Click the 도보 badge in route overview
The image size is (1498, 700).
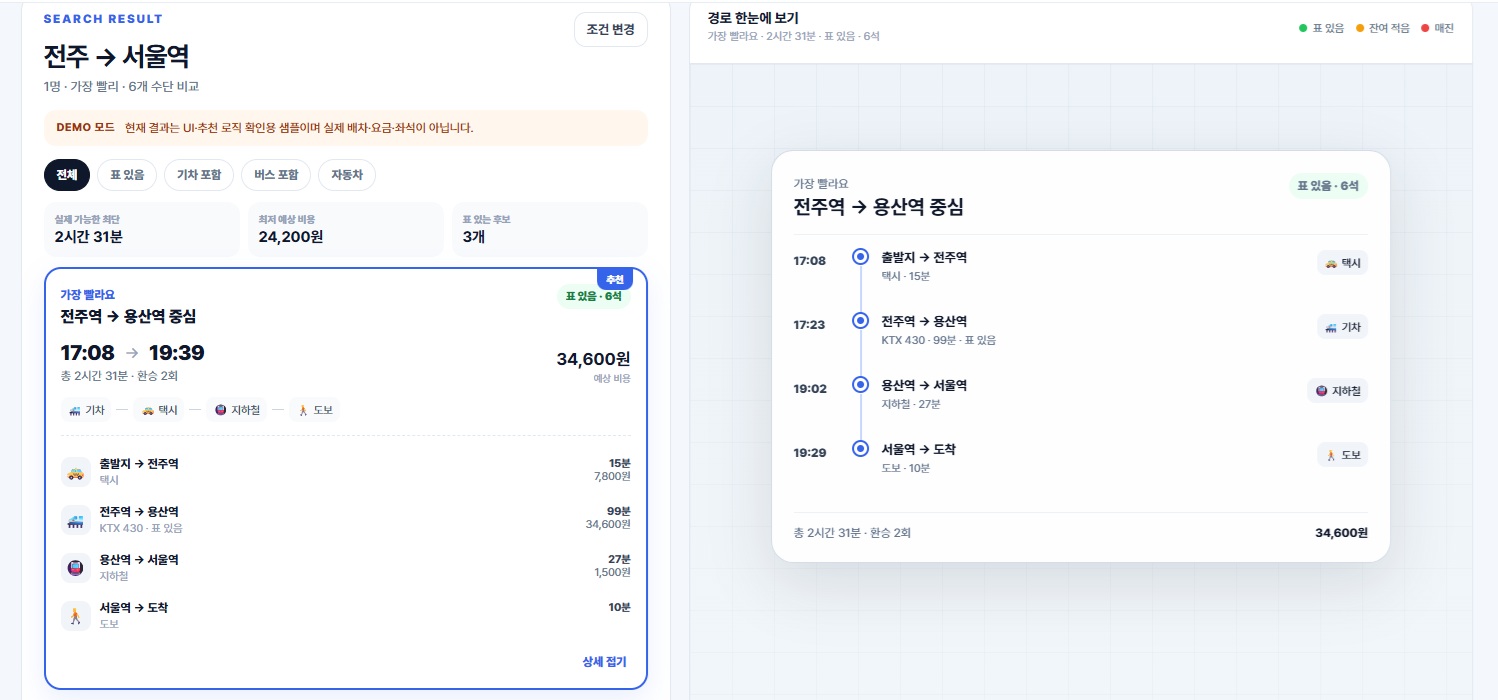click(1342, 455)
